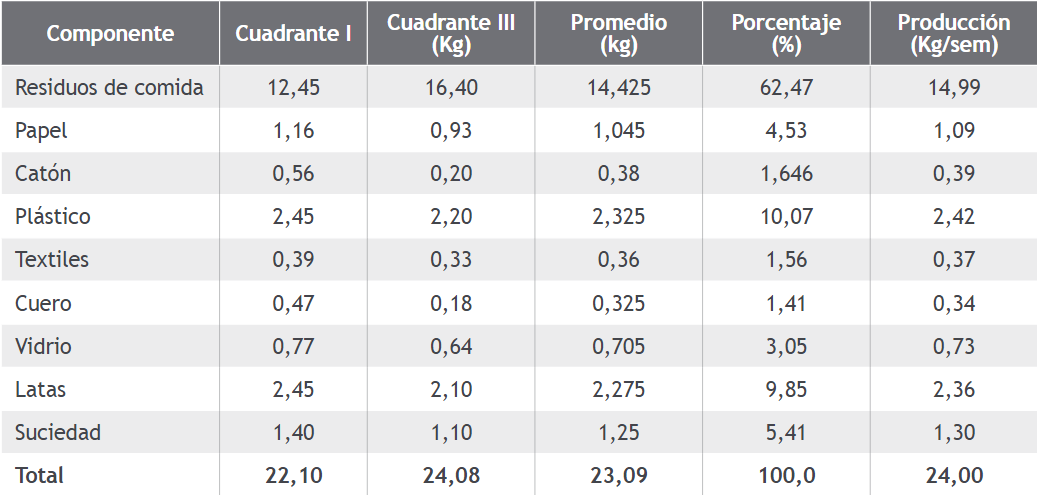Click the Suciedad row label
The height and width of the screenshot is (495, 1037).
pyautogui.click(x=58, y=432)
